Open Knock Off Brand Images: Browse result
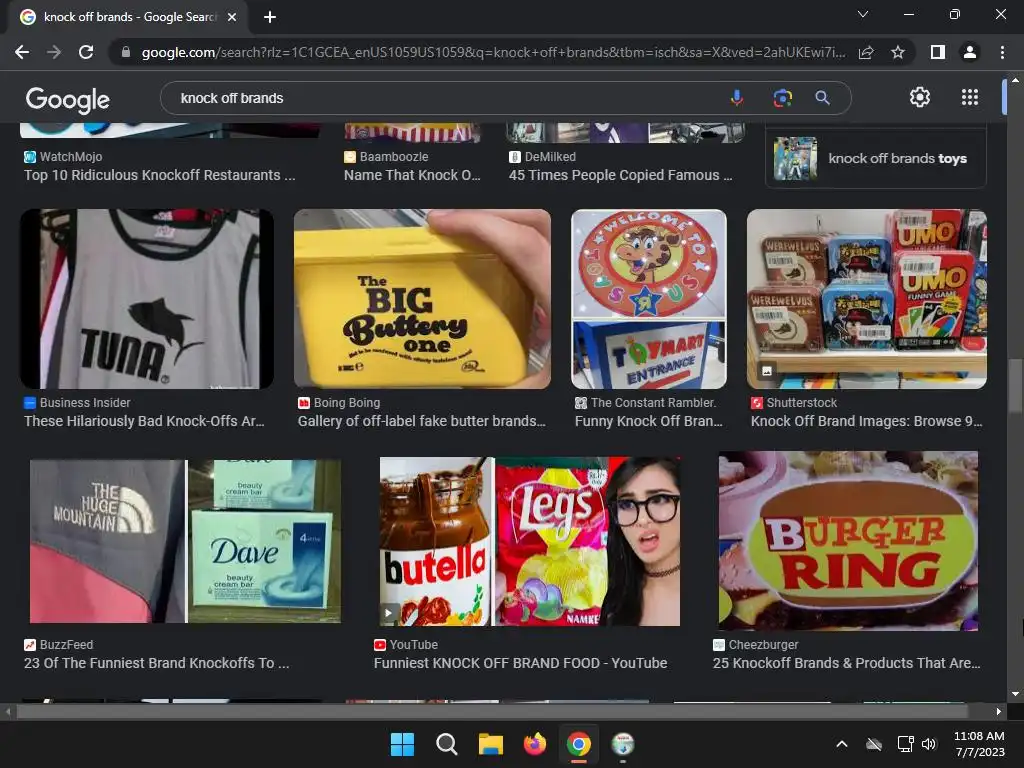The image size is (1024, 768). [x=866, y=421]
